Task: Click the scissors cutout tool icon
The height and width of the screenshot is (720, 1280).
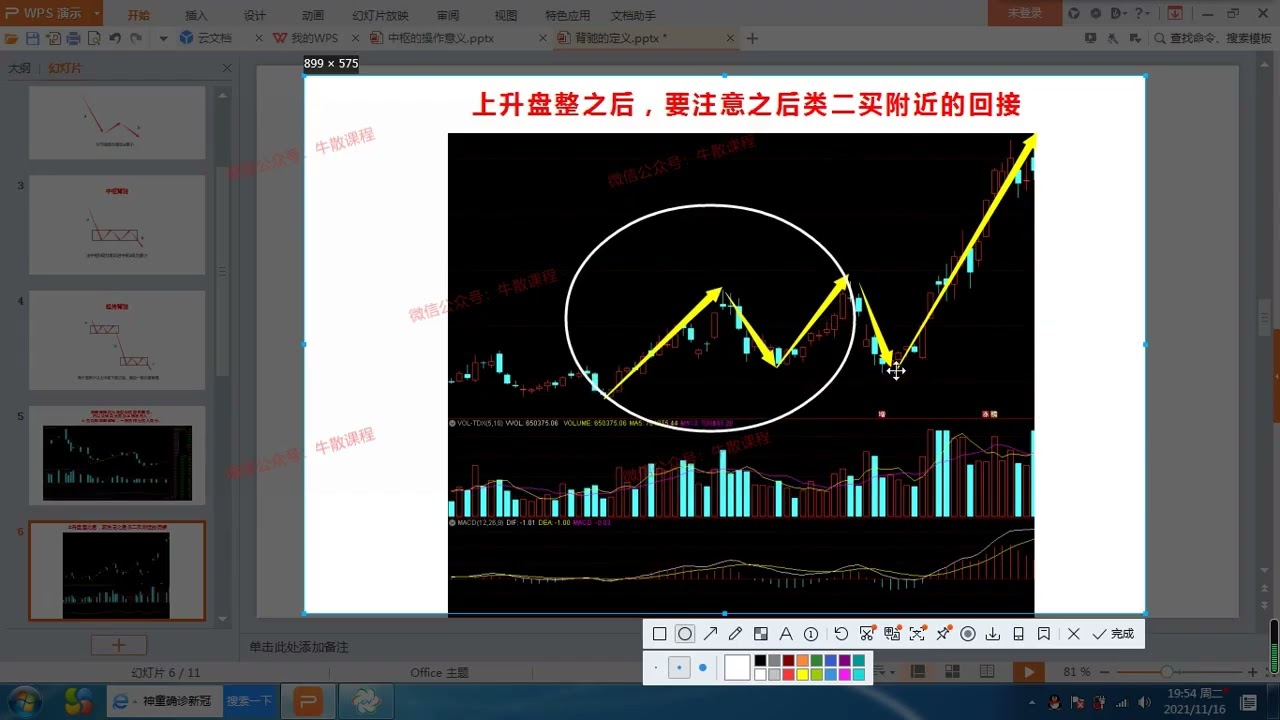Action: (x=867, y=634)
